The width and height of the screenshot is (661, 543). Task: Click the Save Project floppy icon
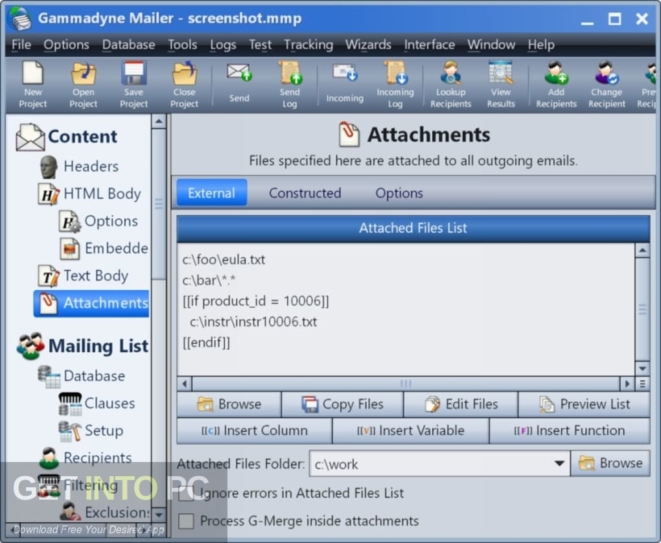134,73
